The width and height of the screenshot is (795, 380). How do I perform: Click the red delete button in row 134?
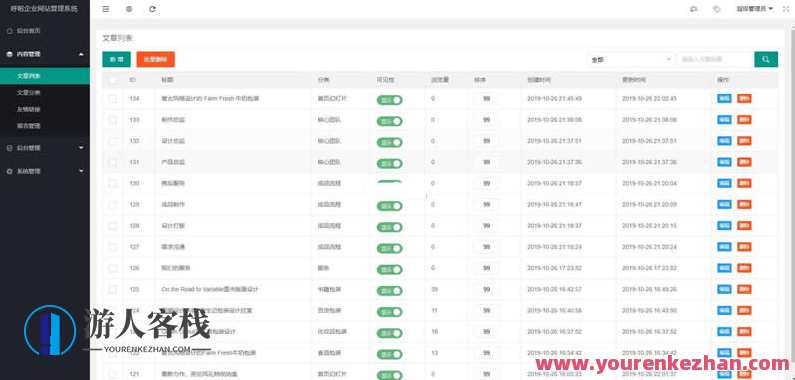pos(744,98)
